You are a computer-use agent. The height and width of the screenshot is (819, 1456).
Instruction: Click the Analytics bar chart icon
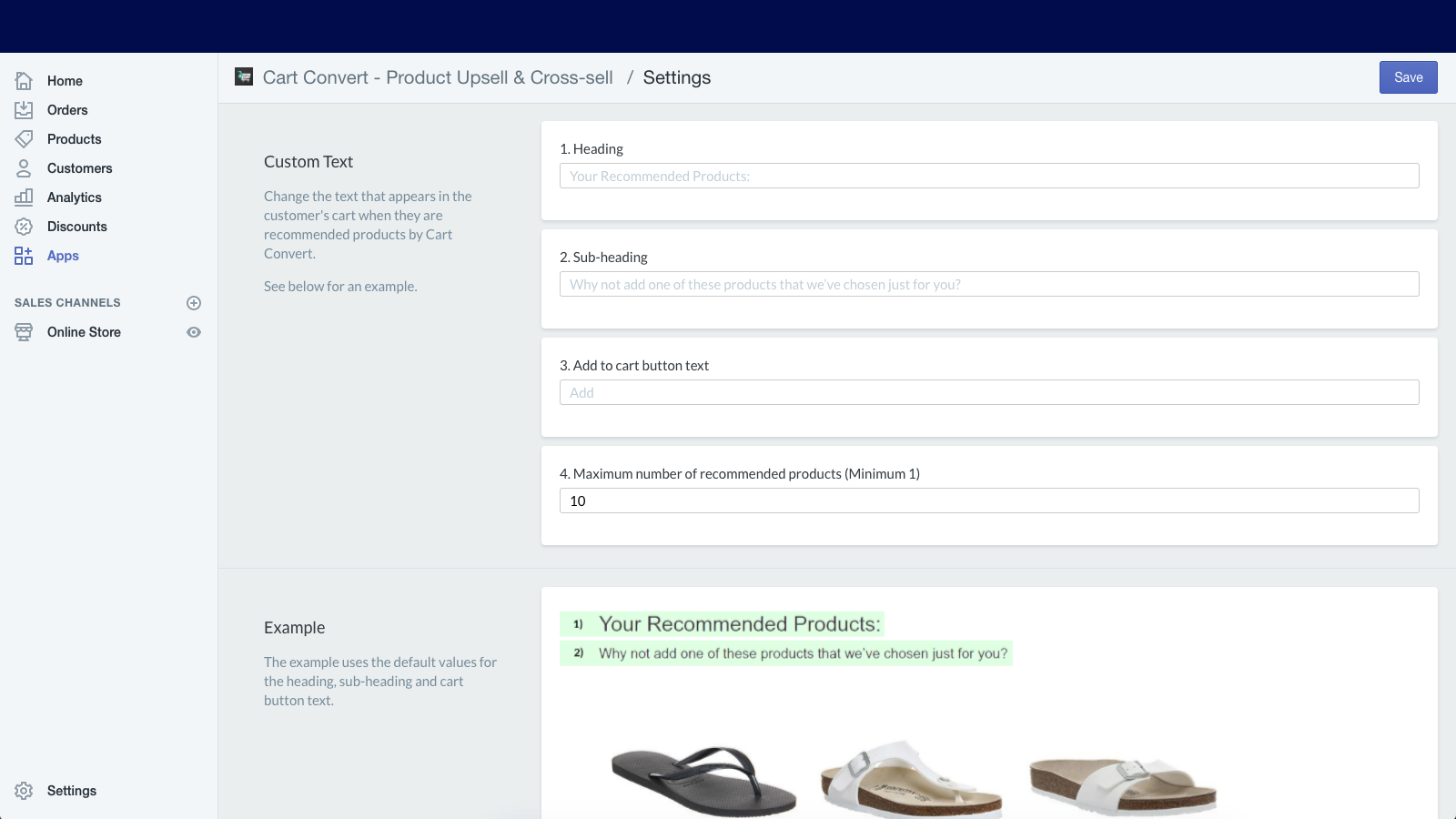click(24, 197)
